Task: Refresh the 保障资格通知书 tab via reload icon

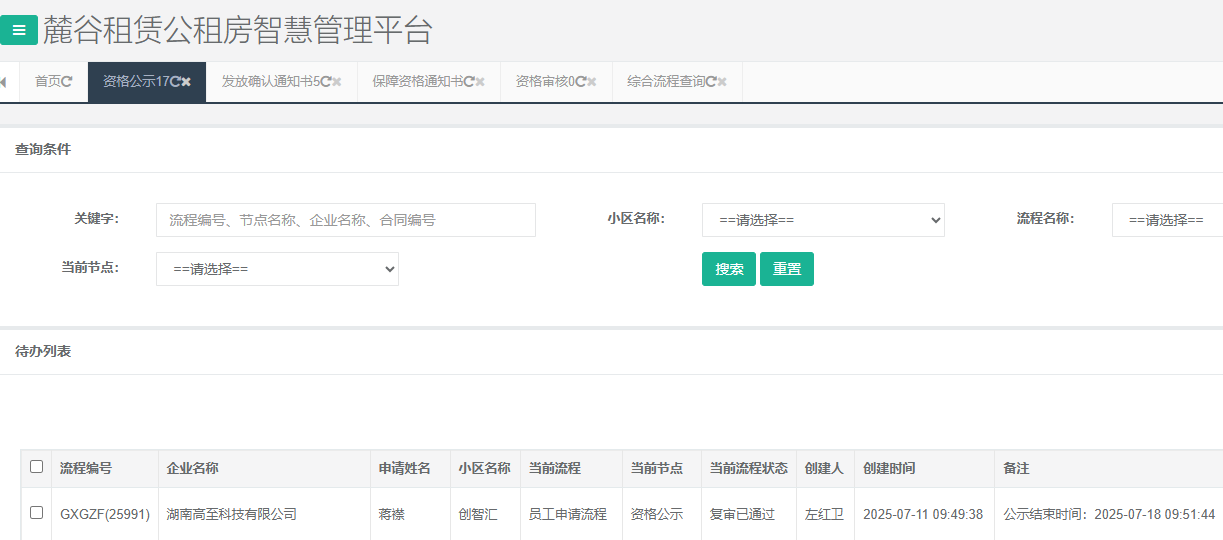Action: (x=469, y=82)
